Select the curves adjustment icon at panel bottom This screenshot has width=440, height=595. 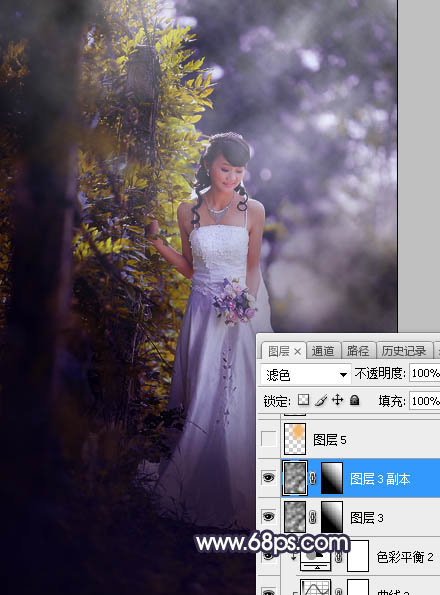click(315, 587)
